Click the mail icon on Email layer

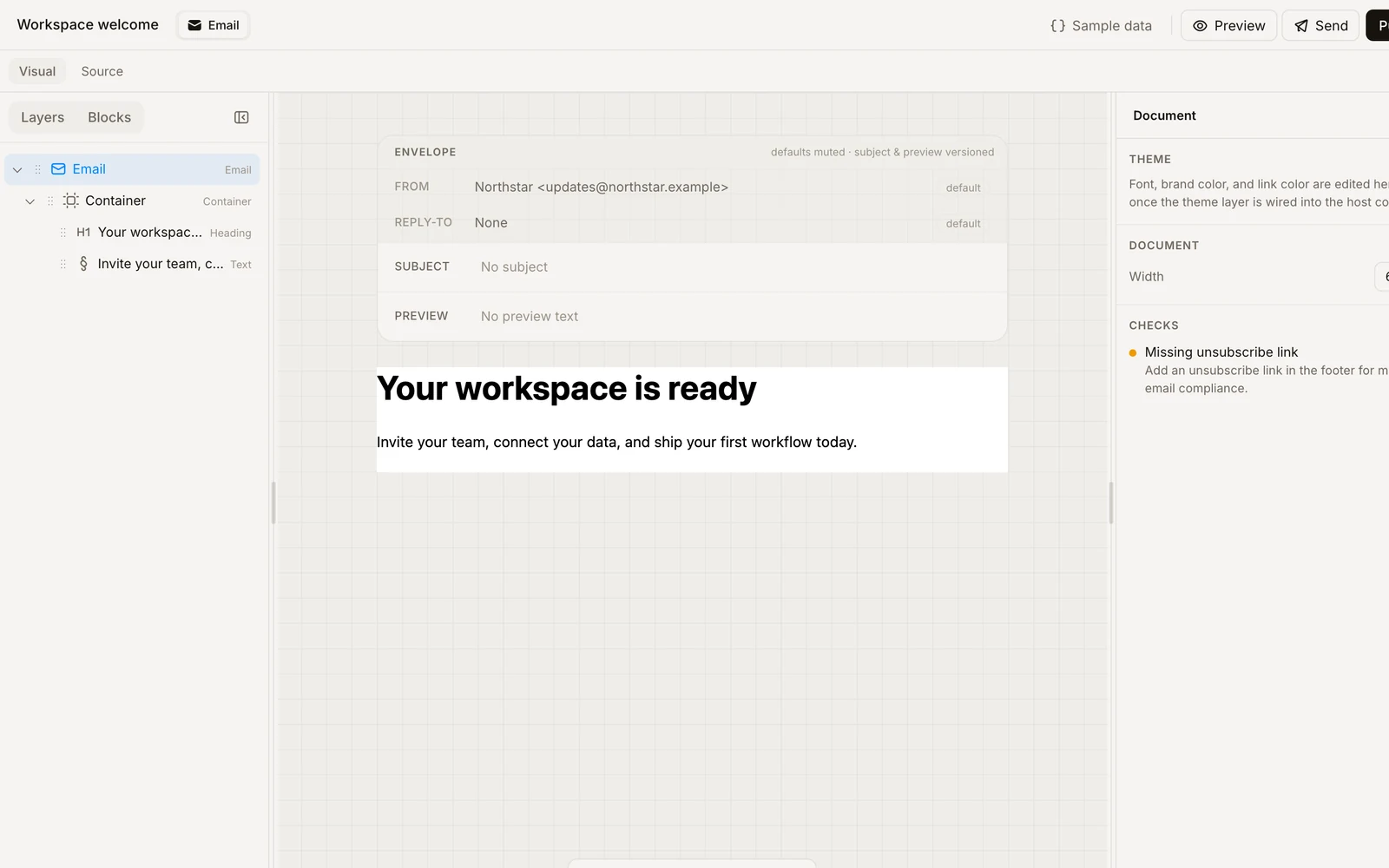[58, 169]
